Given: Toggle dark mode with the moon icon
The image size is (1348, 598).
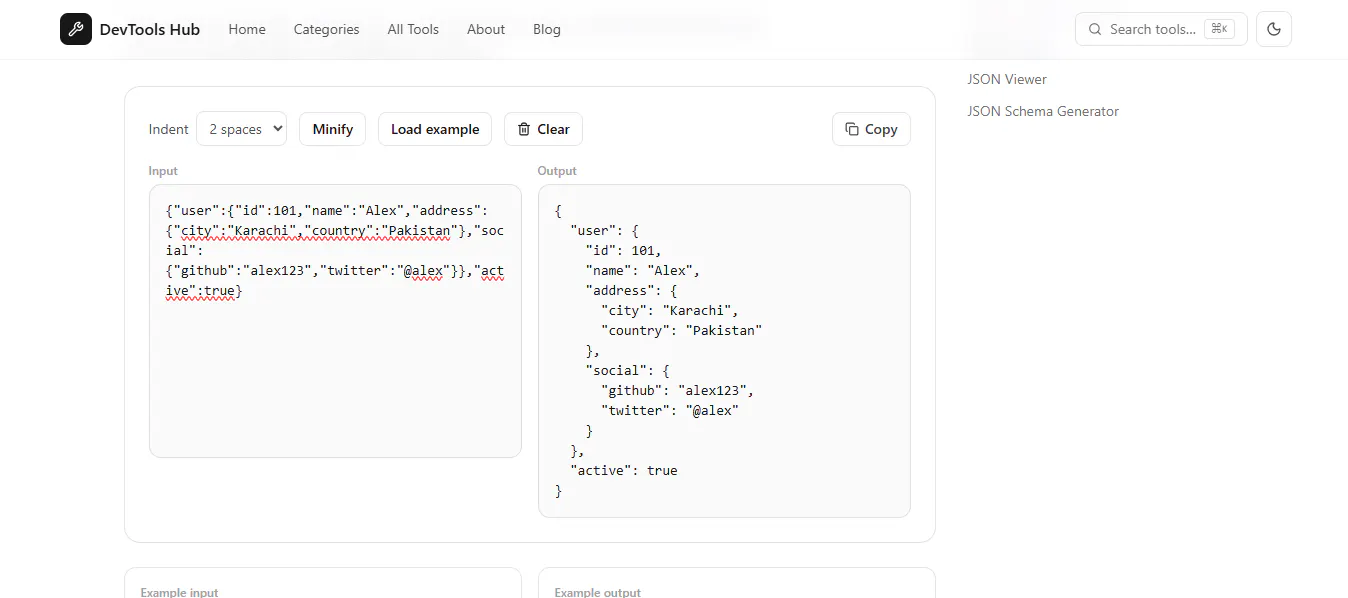Looking at the screenshot, I should [1274, 29].
